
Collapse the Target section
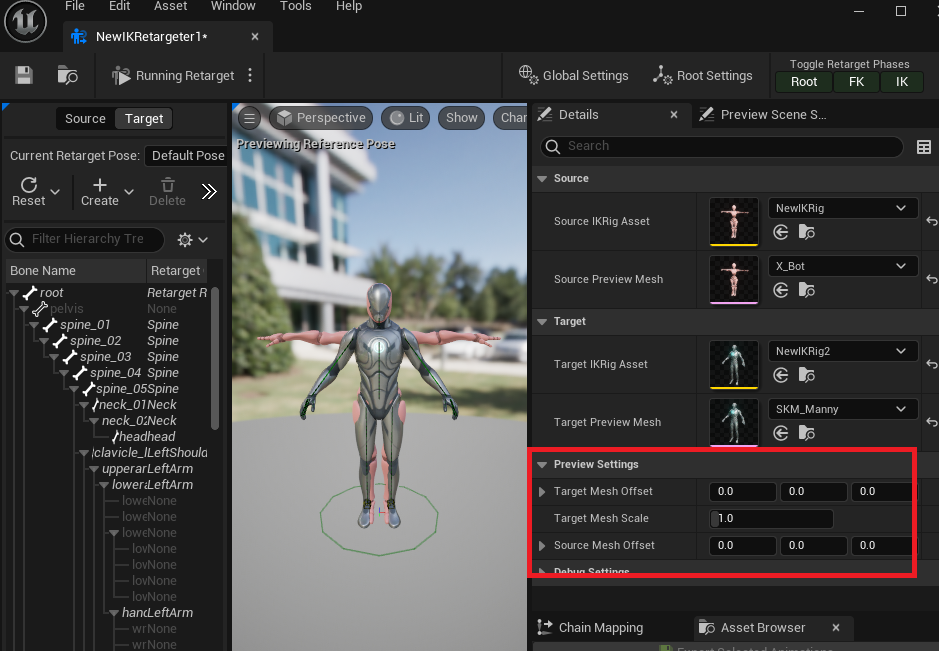click(542, 322)
